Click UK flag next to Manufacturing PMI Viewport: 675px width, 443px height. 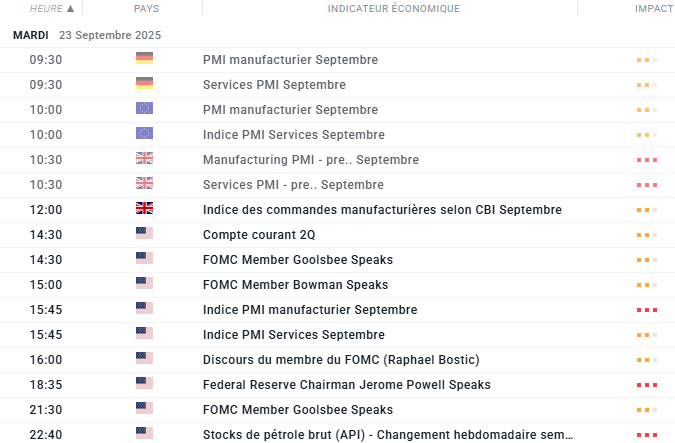point(144,159)
